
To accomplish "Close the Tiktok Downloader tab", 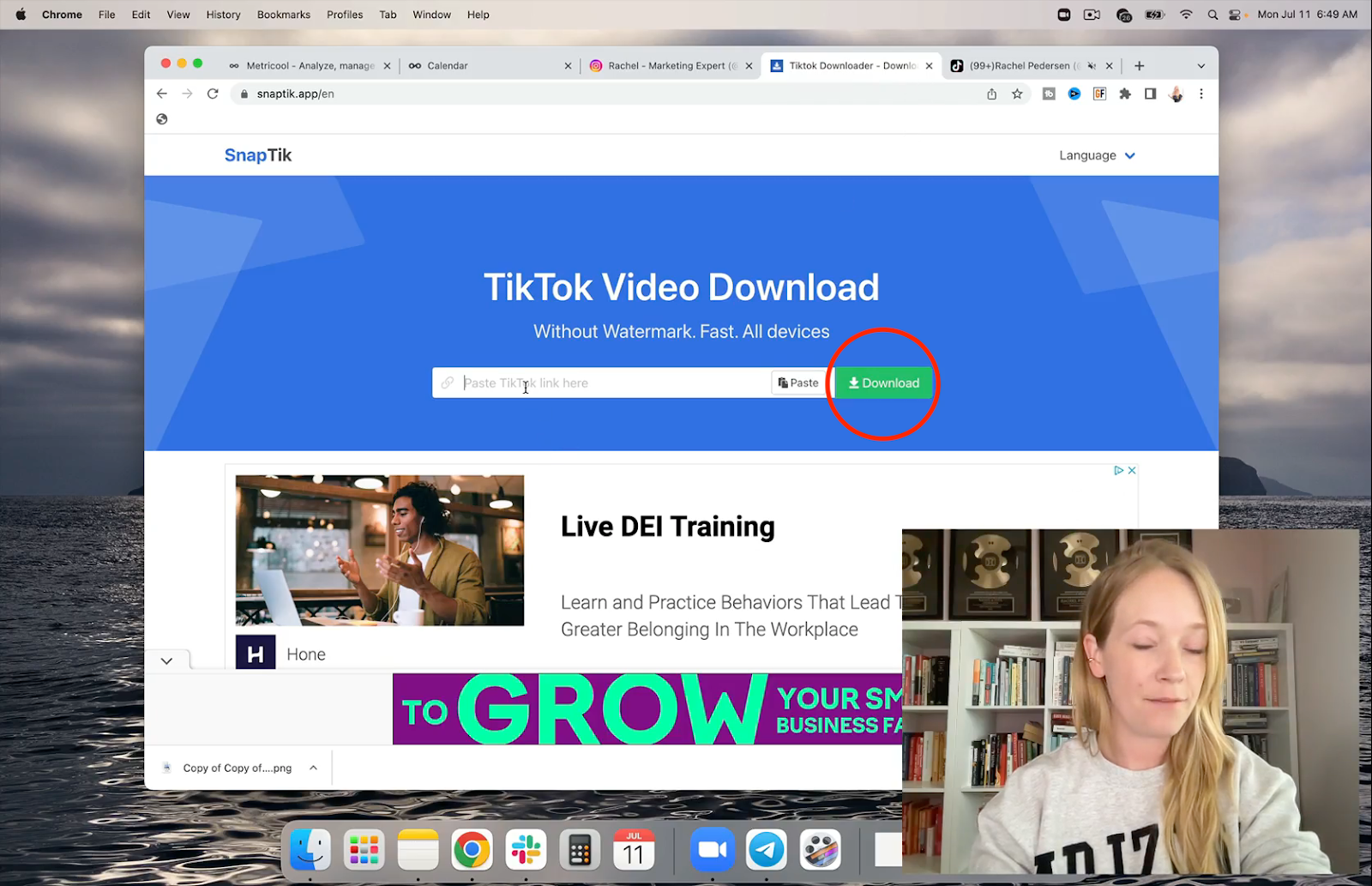I will click(929, 66).
